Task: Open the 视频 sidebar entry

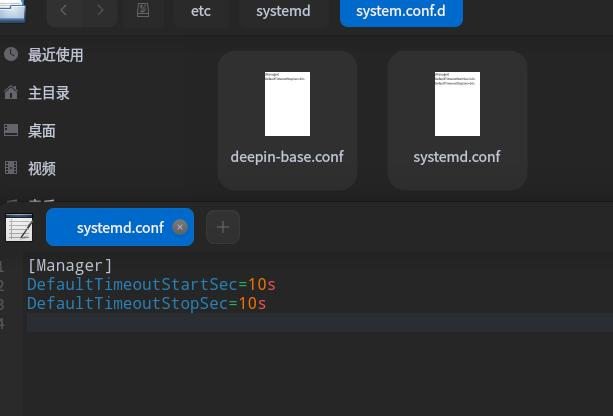Action: (x=42, y=169)
